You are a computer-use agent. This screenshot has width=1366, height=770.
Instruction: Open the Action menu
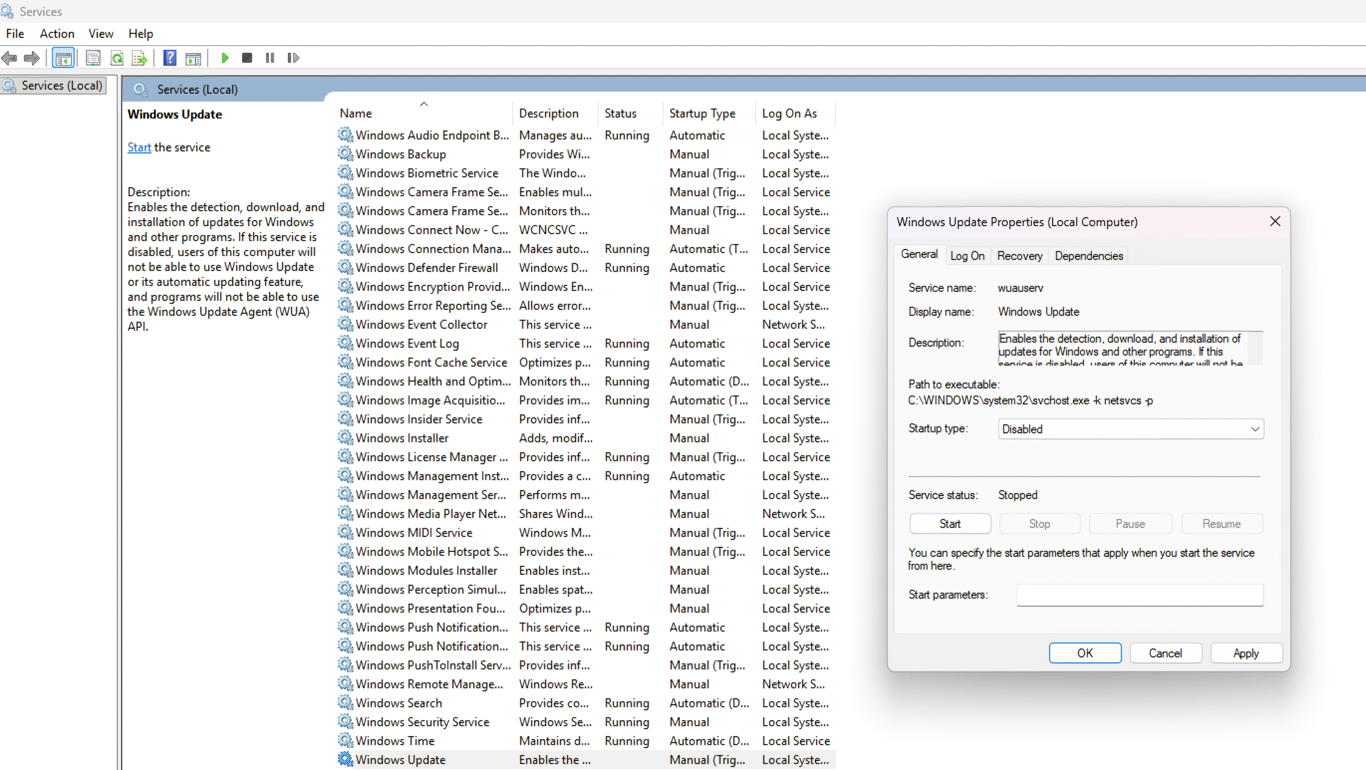coord(57,34)
